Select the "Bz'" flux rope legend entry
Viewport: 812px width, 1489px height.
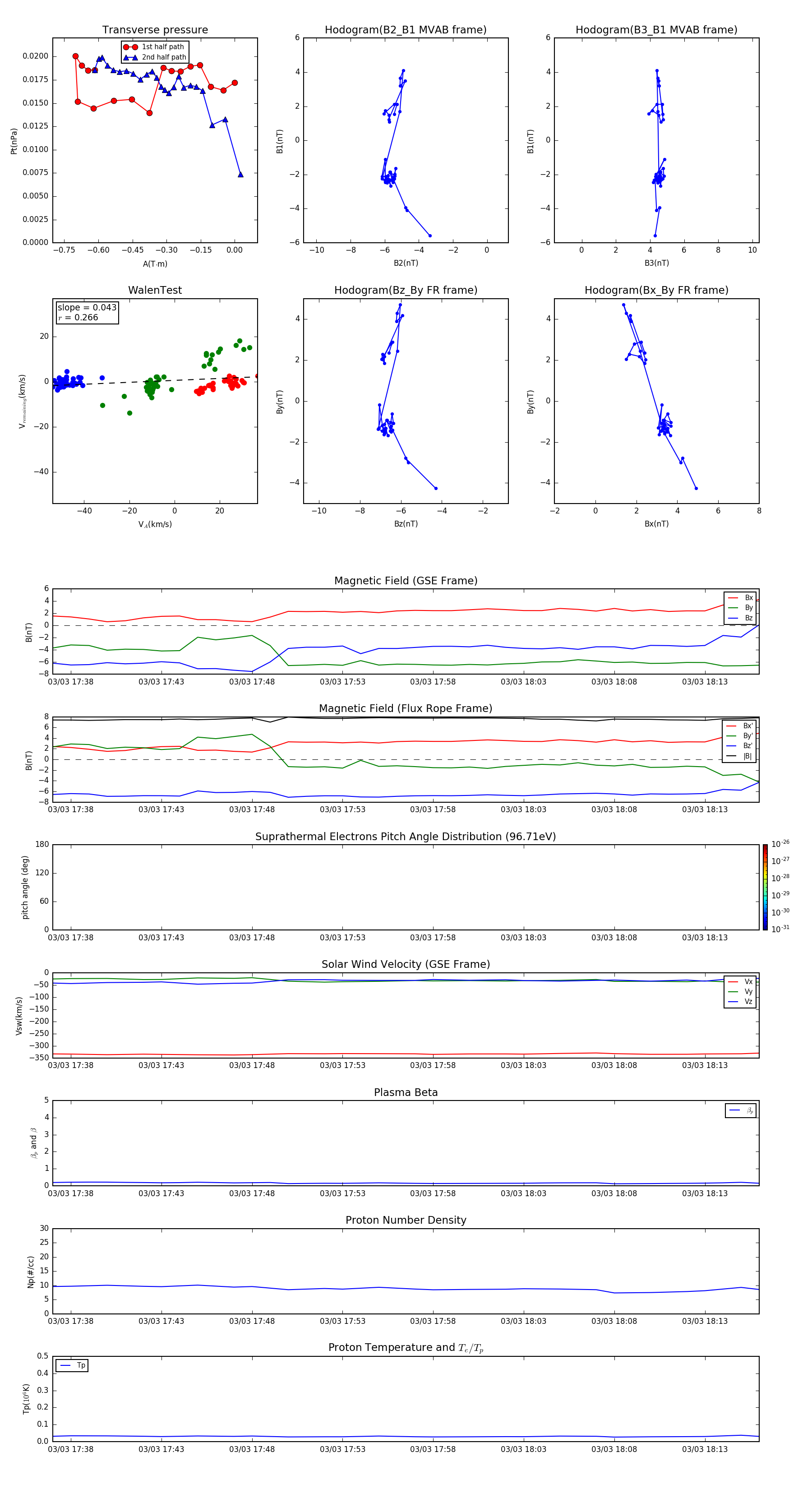tap(740, 746)
